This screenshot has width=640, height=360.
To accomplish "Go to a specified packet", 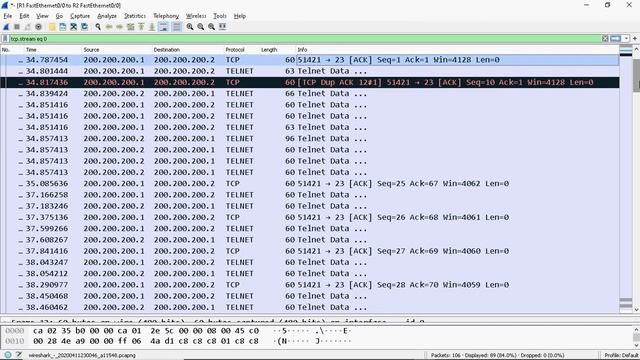I will click(130, 27).
